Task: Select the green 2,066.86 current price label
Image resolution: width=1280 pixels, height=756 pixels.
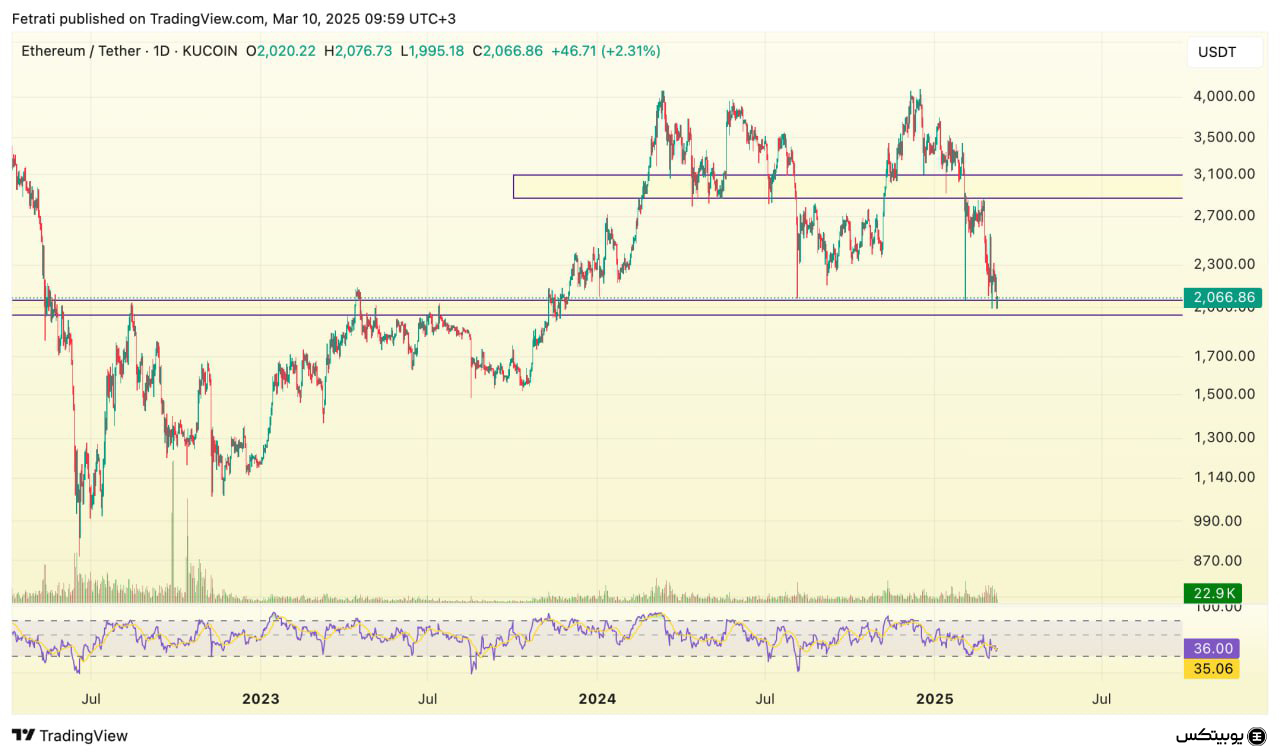Action: click(x=1218, y=298)
